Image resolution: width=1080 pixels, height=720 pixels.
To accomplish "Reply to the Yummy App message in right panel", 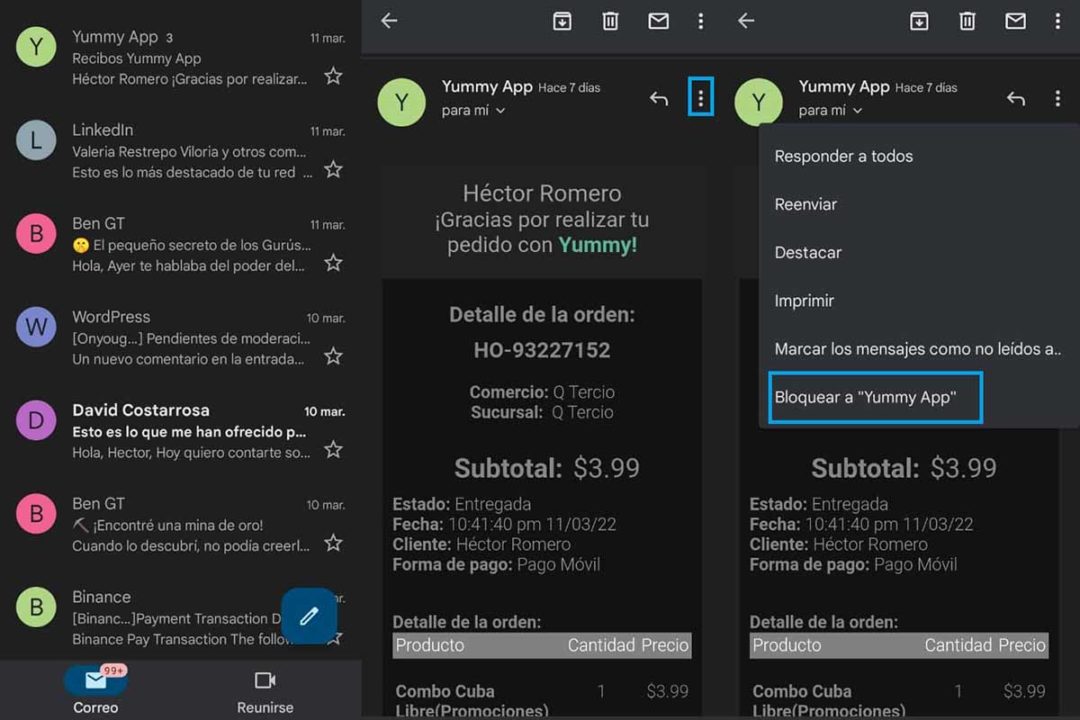I will coord(1016,99).
